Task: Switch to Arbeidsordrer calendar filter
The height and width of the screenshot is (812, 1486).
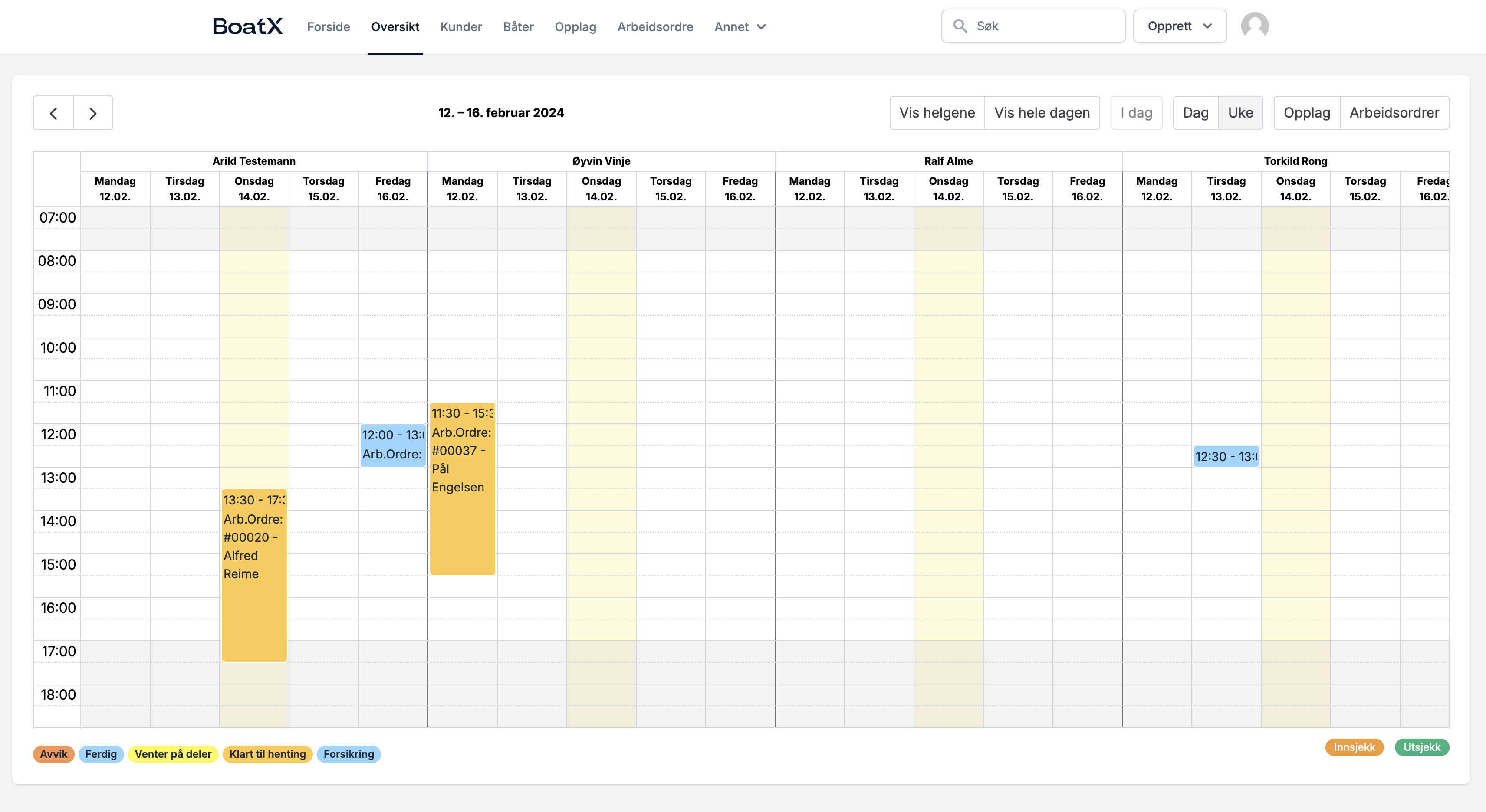Action: point(1394,113)
